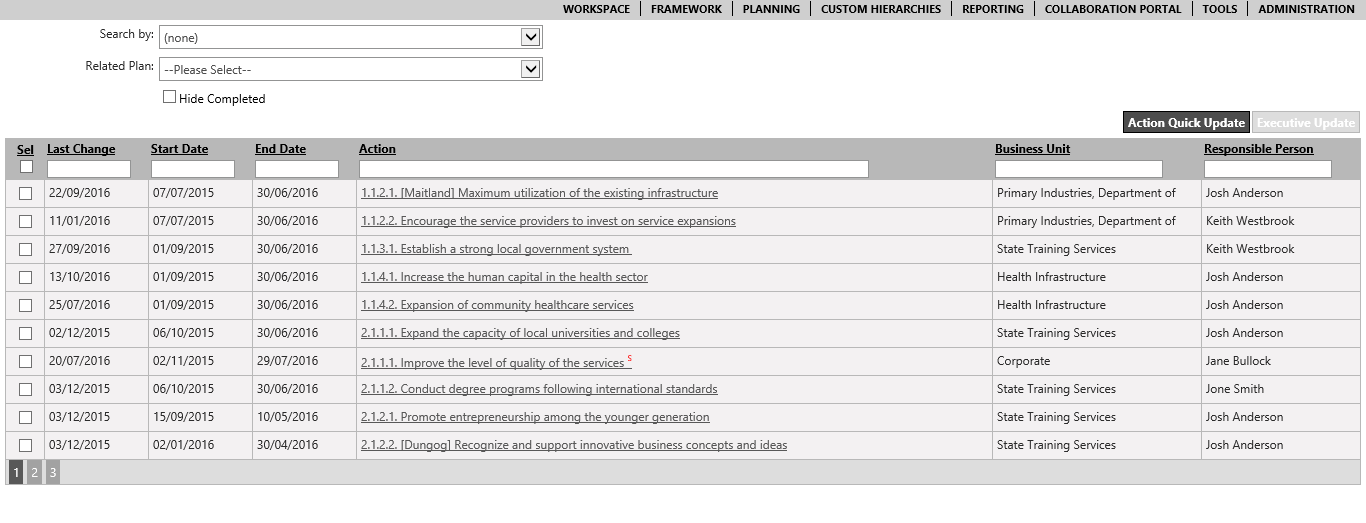Viewport: 1366px width, 523px height.
Task: Click responsible person Jone Smith
Action: (x=1235, y=389)
